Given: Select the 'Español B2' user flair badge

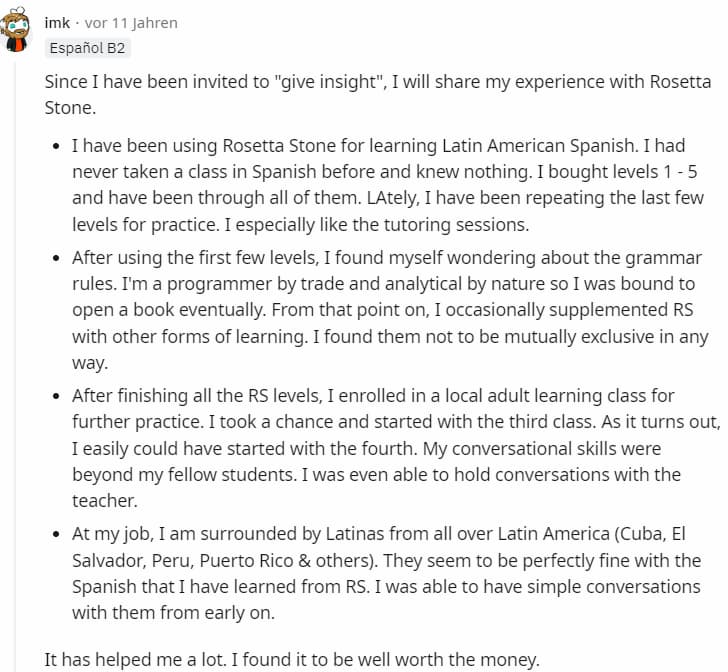Looking at the screenshot, I should click(x=87, y=48).
